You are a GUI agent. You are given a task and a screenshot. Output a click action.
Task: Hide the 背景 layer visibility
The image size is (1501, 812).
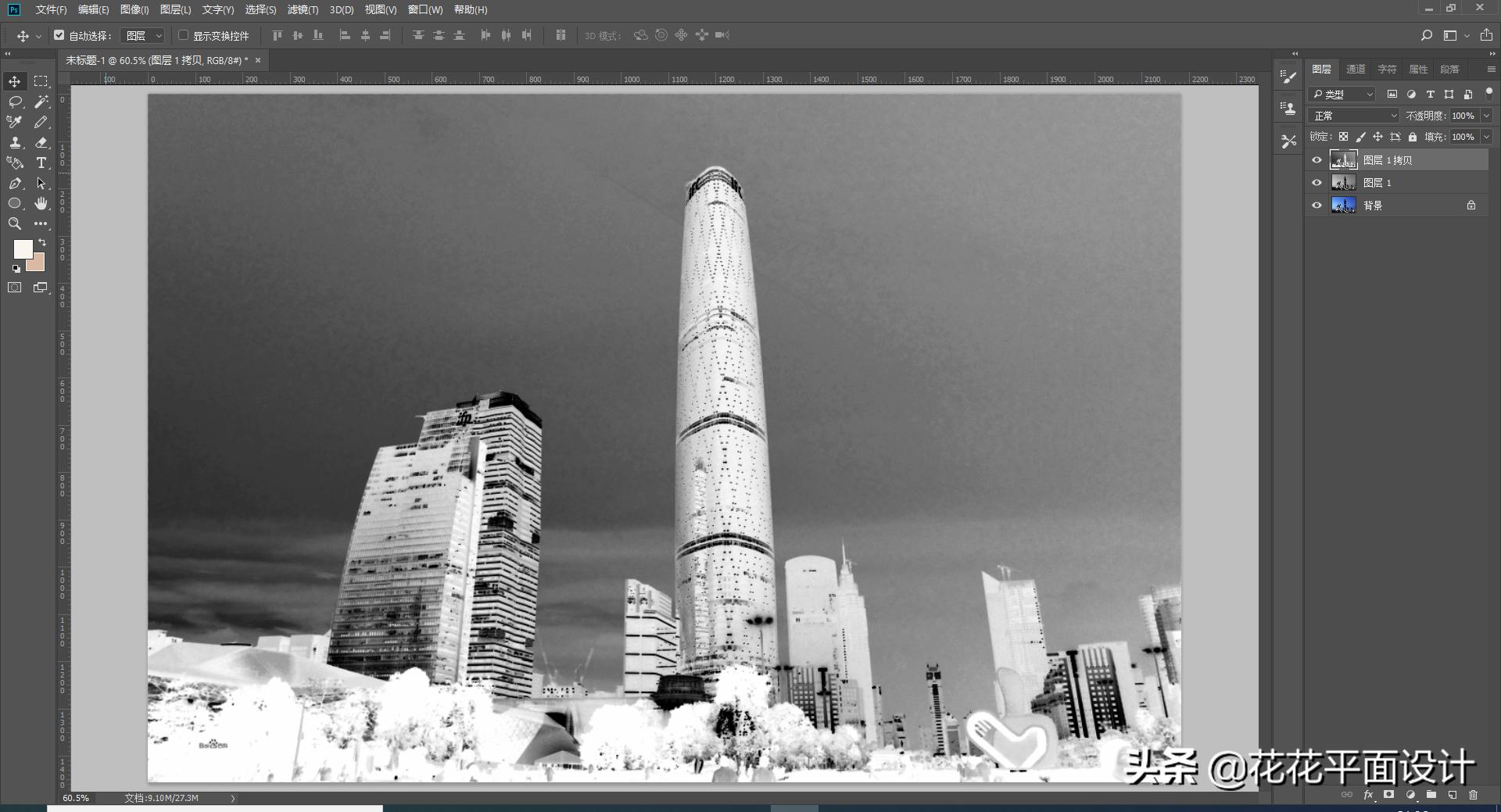coord(1317,205)
